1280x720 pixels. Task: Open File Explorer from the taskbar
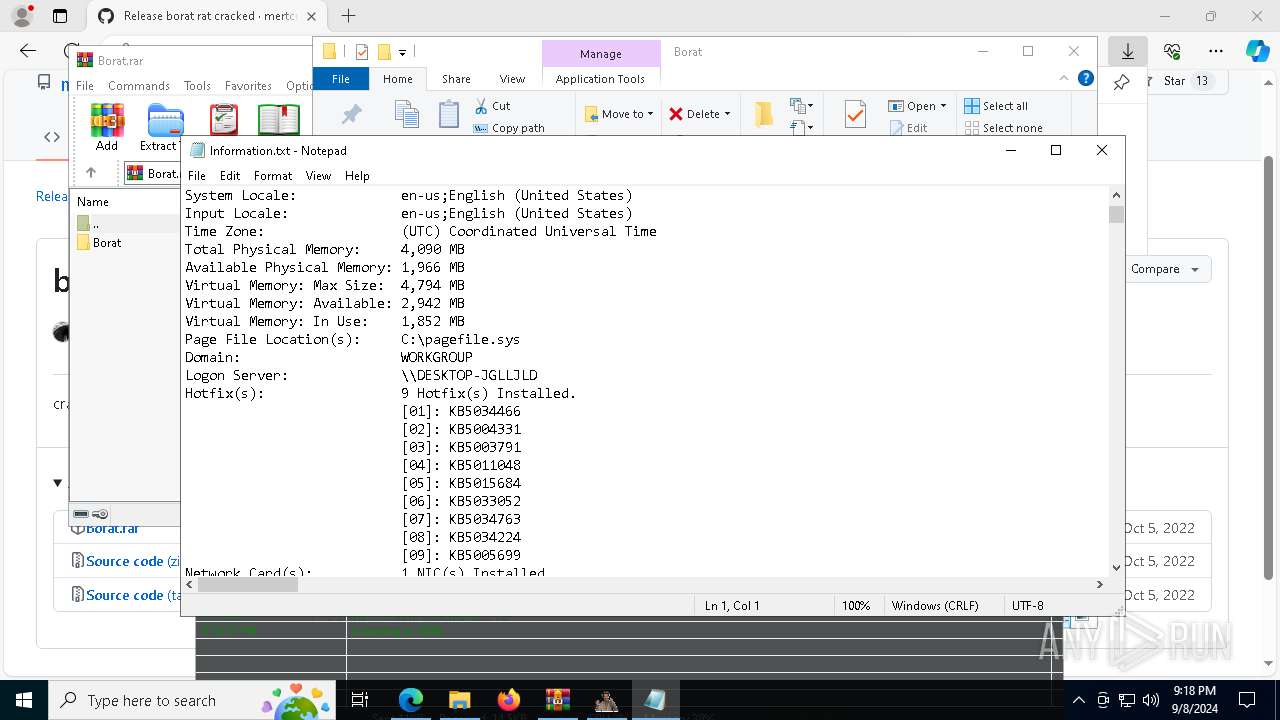tap(459, 700)
